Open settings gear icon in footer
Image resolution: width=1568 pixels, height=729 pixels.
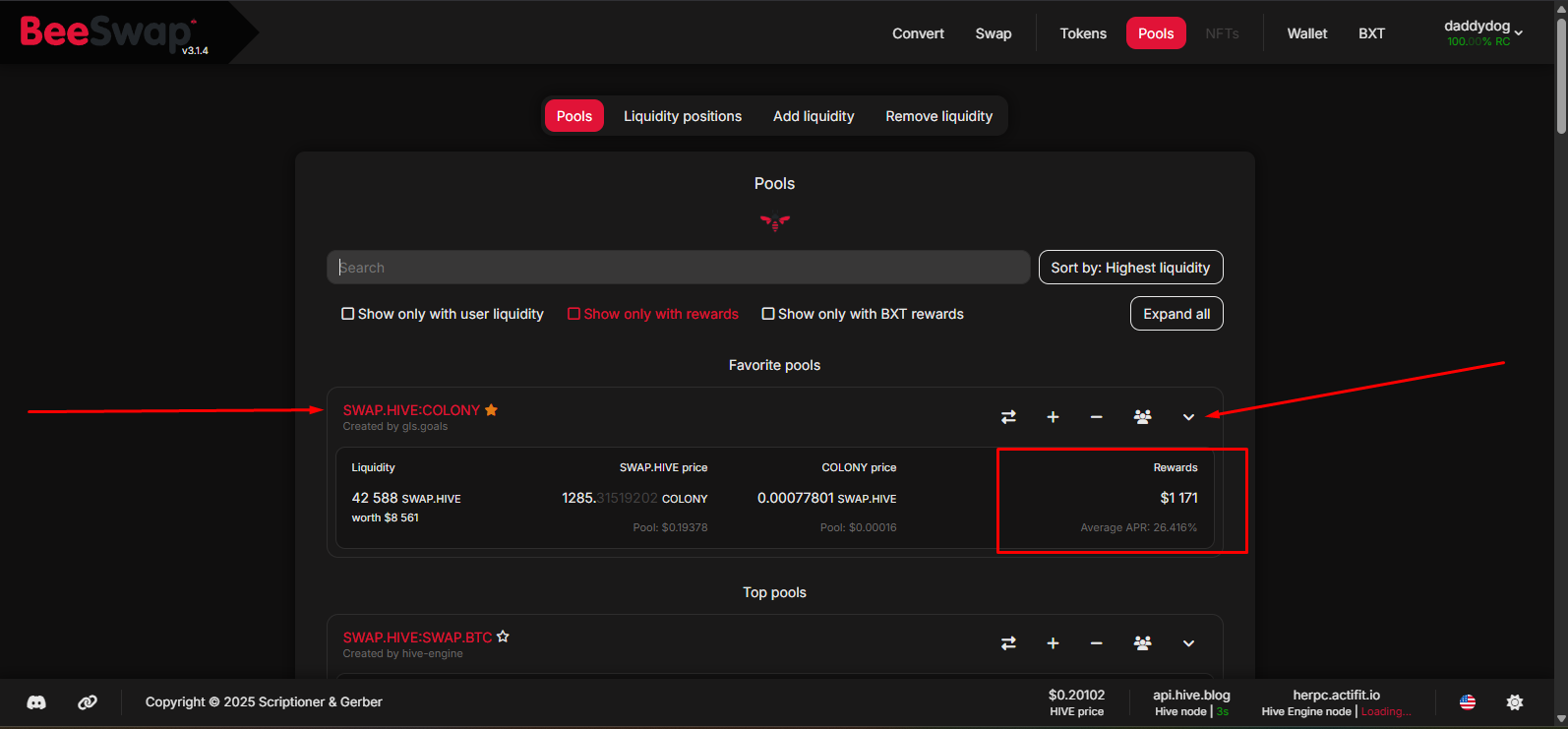pos(1515,702)
